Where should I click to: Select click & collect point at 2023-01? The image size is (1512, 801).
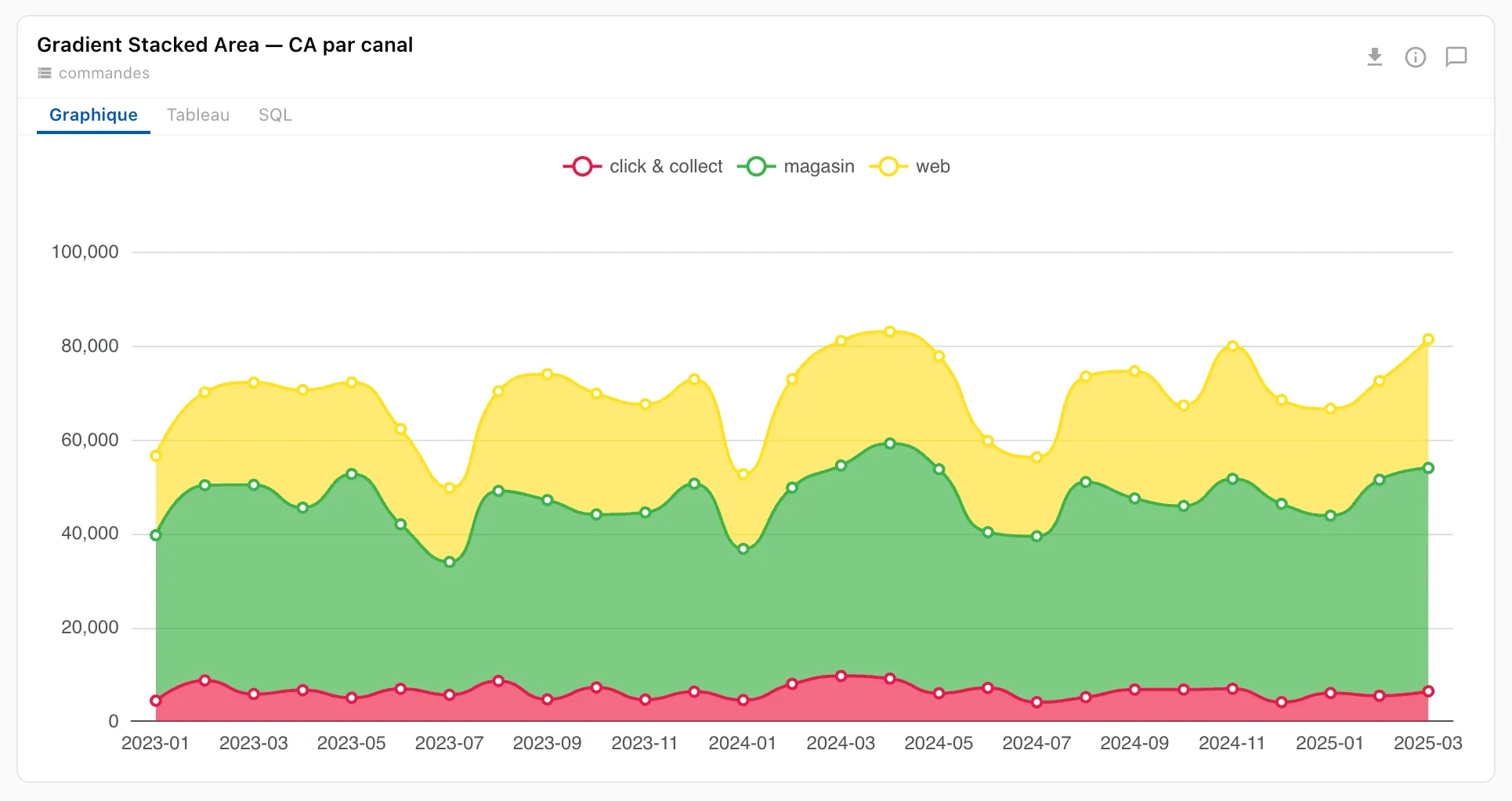(156, 701)
